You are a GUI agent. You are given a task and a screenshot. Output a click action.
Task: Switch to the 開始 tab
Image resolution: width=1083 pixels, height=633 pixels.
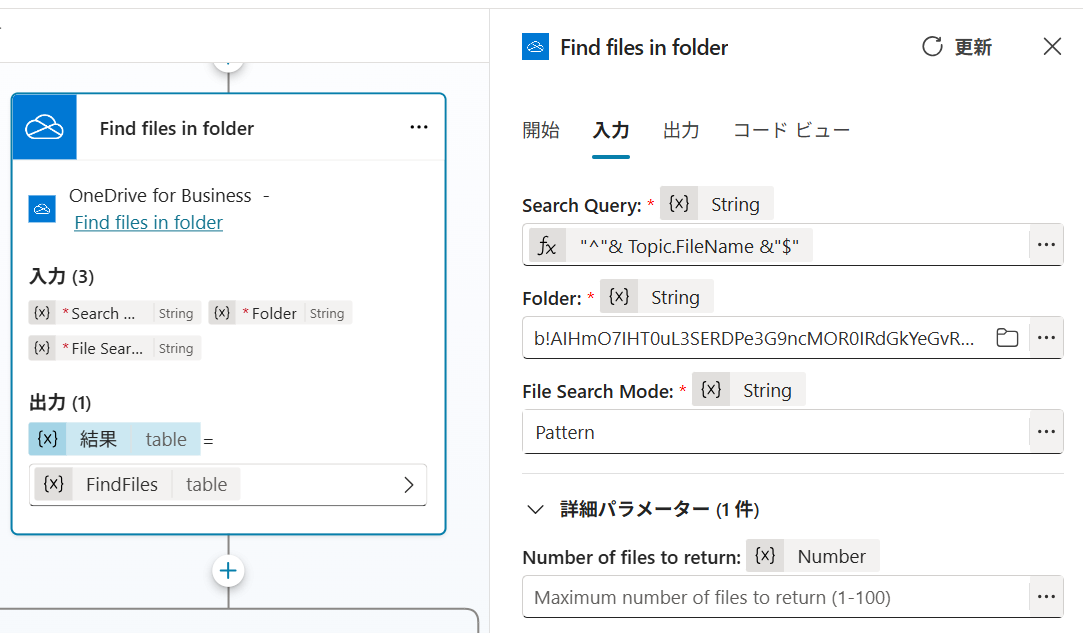pos(541,130)
